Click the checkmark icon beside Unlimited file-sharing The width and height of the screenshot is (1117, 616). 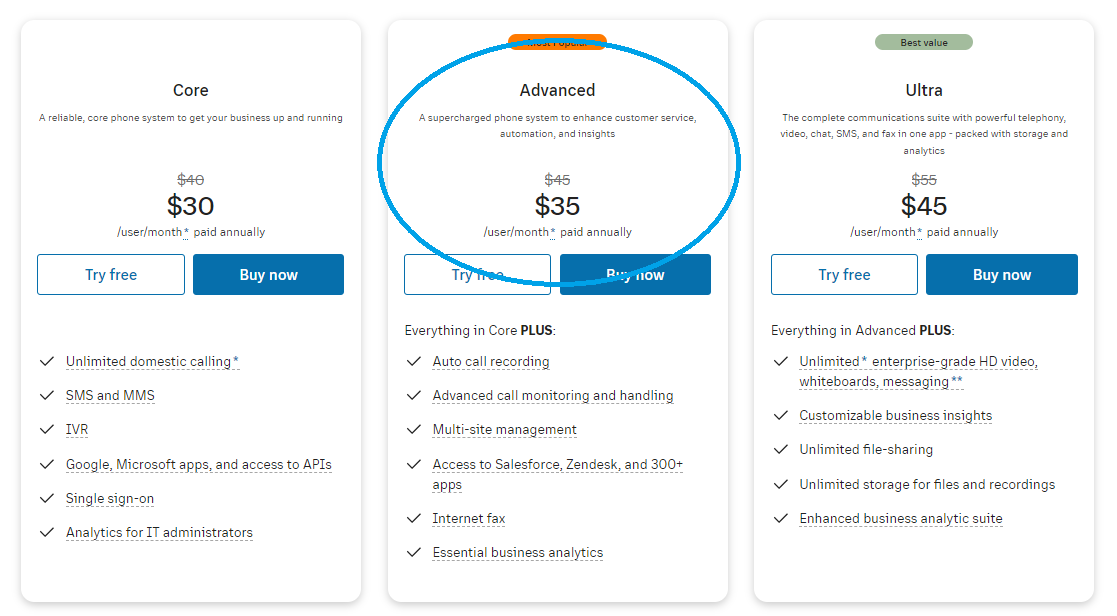coord(780,449)
